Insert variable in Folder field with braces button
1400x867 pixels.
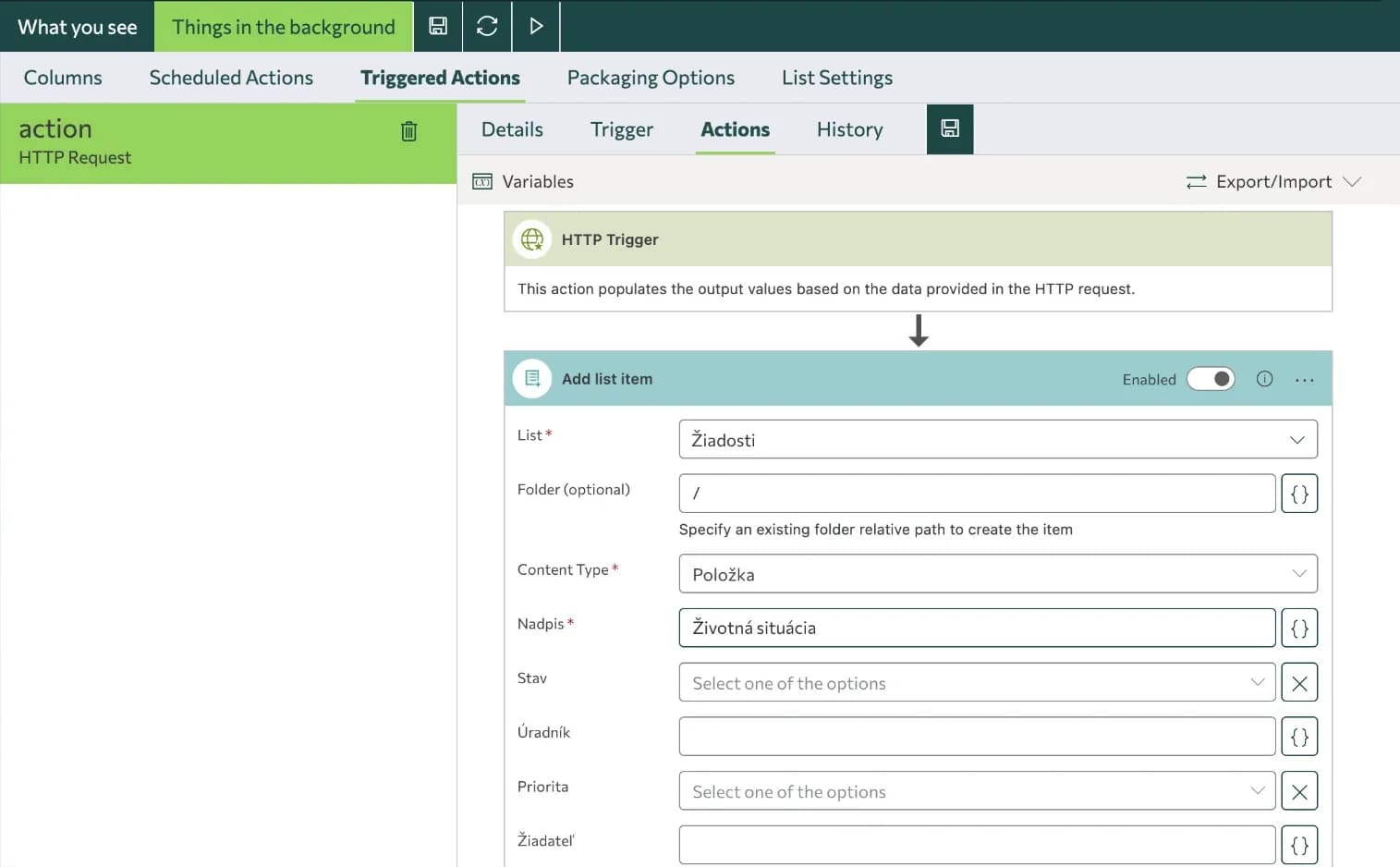pyautogui.click(x=1299, y=494)
